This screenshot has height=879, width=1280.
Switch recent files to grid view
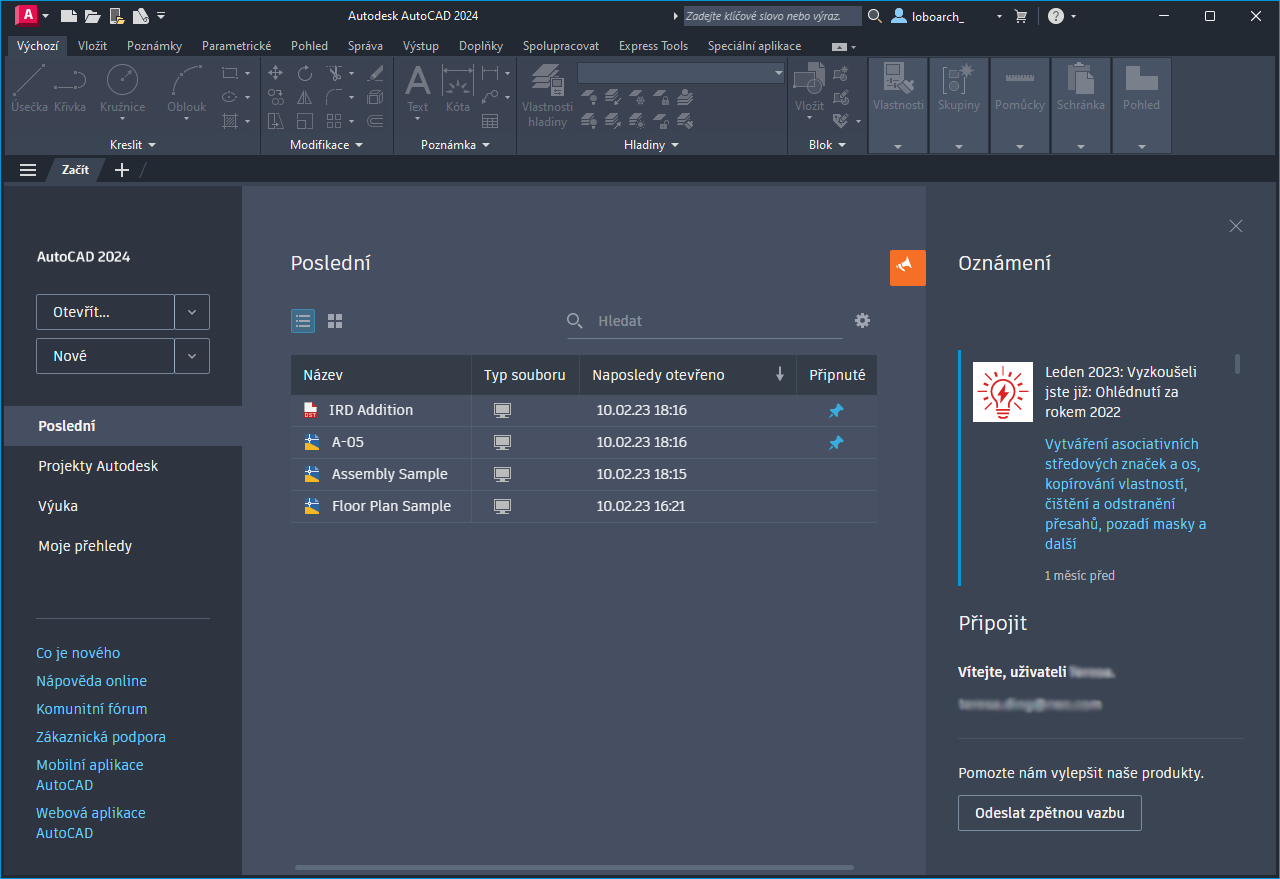[335, 321]
